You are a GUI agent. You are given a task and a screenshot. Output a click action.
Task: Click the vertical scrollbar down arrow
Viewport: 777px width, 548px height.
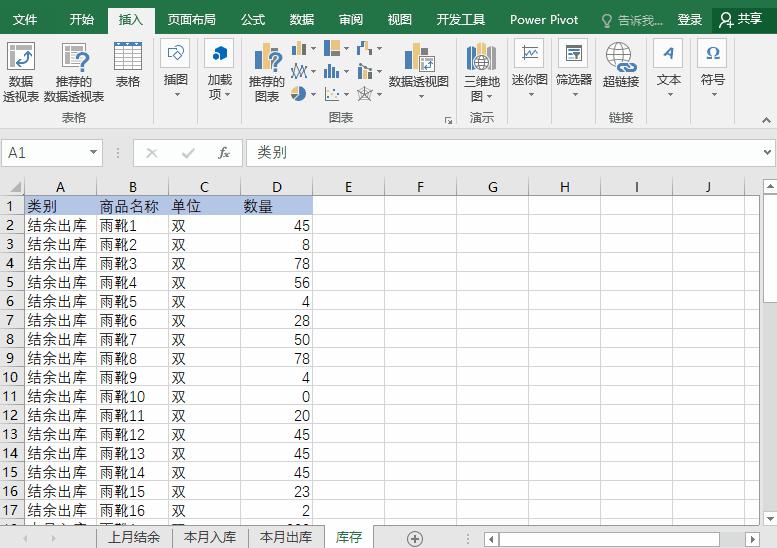tap(770, 519)
